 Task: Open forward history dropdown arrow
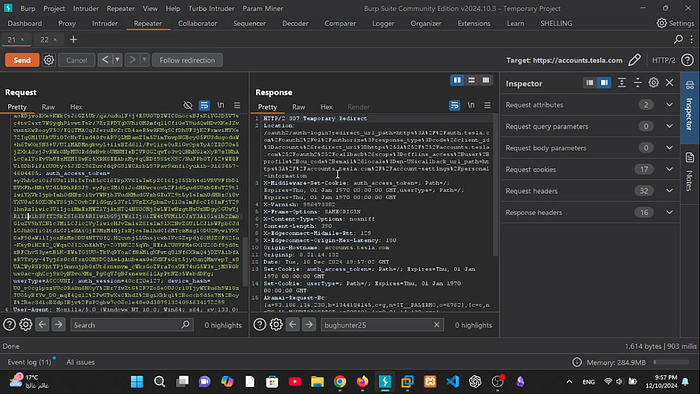coord(144,60)
